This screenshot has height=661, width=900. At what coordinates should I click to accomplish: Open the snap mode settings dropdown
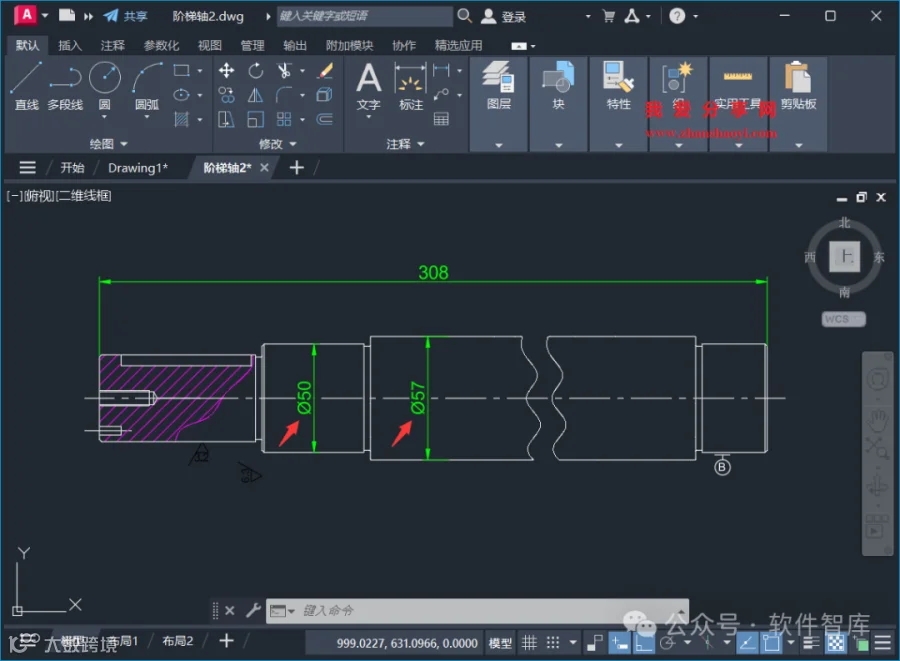[572, 643]
